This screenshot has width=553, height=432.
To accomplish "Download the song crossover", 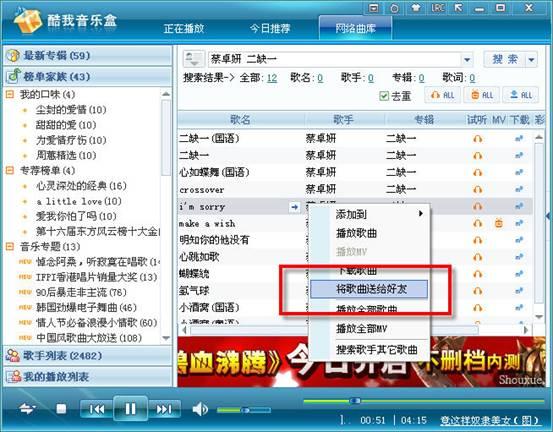I will coord(519,190).
